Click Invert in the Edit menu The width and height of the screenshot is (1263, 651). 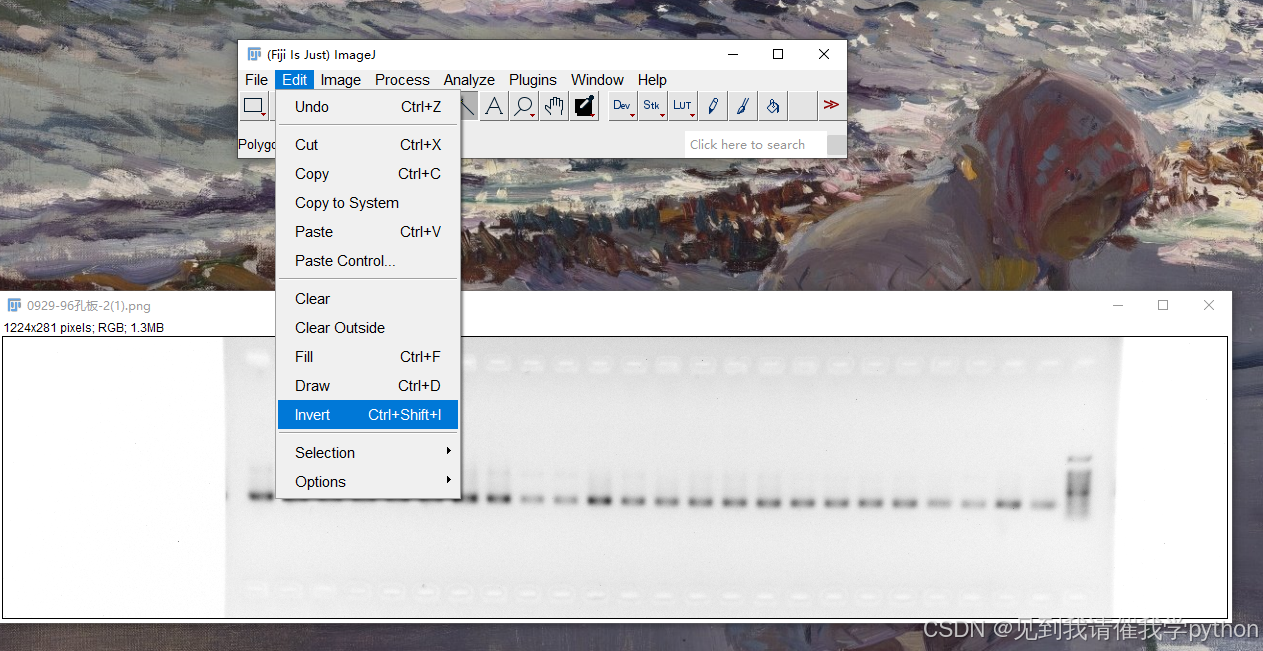click(x=368, y=415)
